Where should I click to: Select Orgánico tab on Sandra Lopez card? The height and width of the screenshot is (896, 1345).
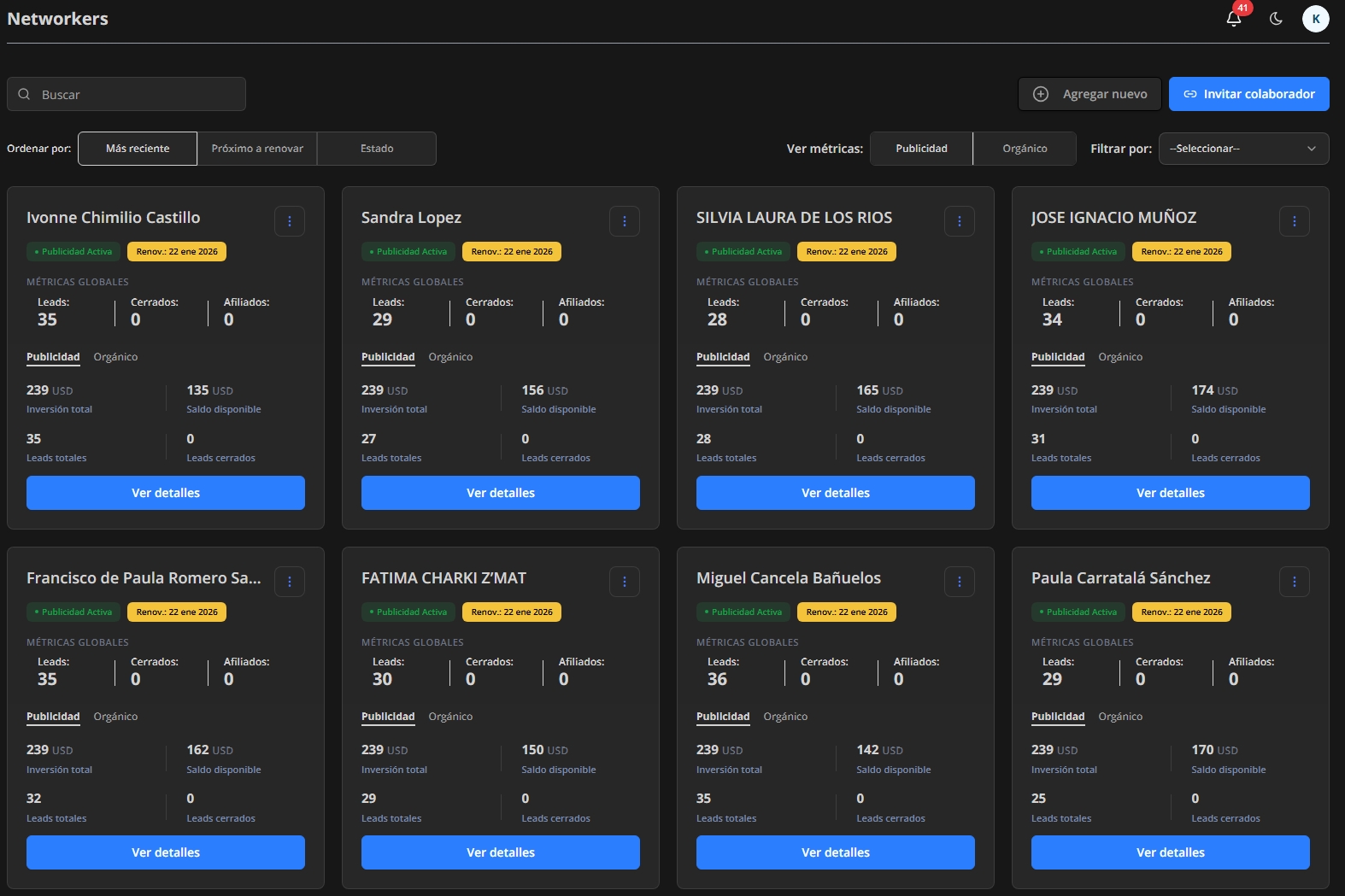450,357
